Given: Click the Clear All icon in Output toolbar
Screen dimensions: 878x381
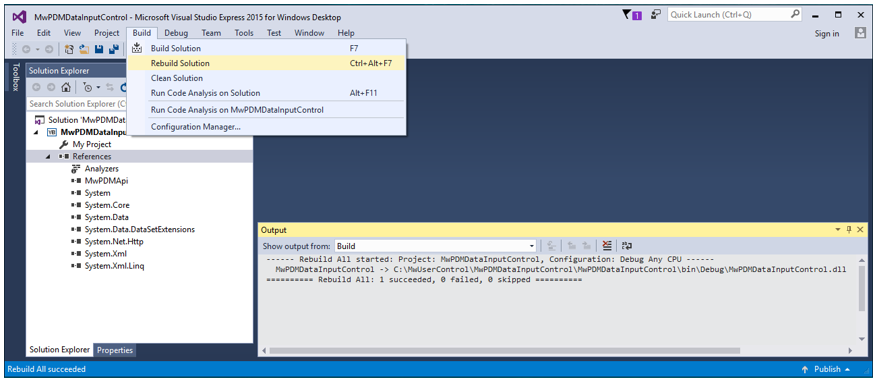Looking at the screenshot, I should [607, 245].
